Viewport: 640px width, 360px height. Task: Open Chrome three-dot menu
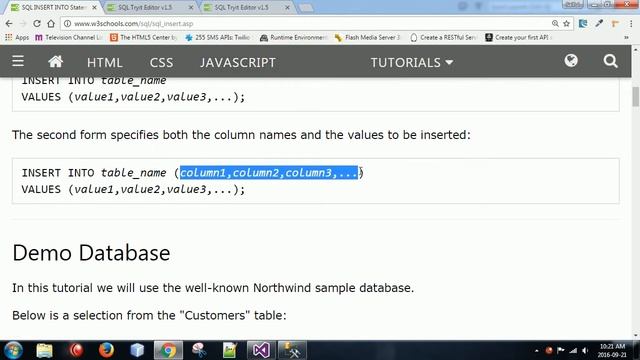pos(631,24)
